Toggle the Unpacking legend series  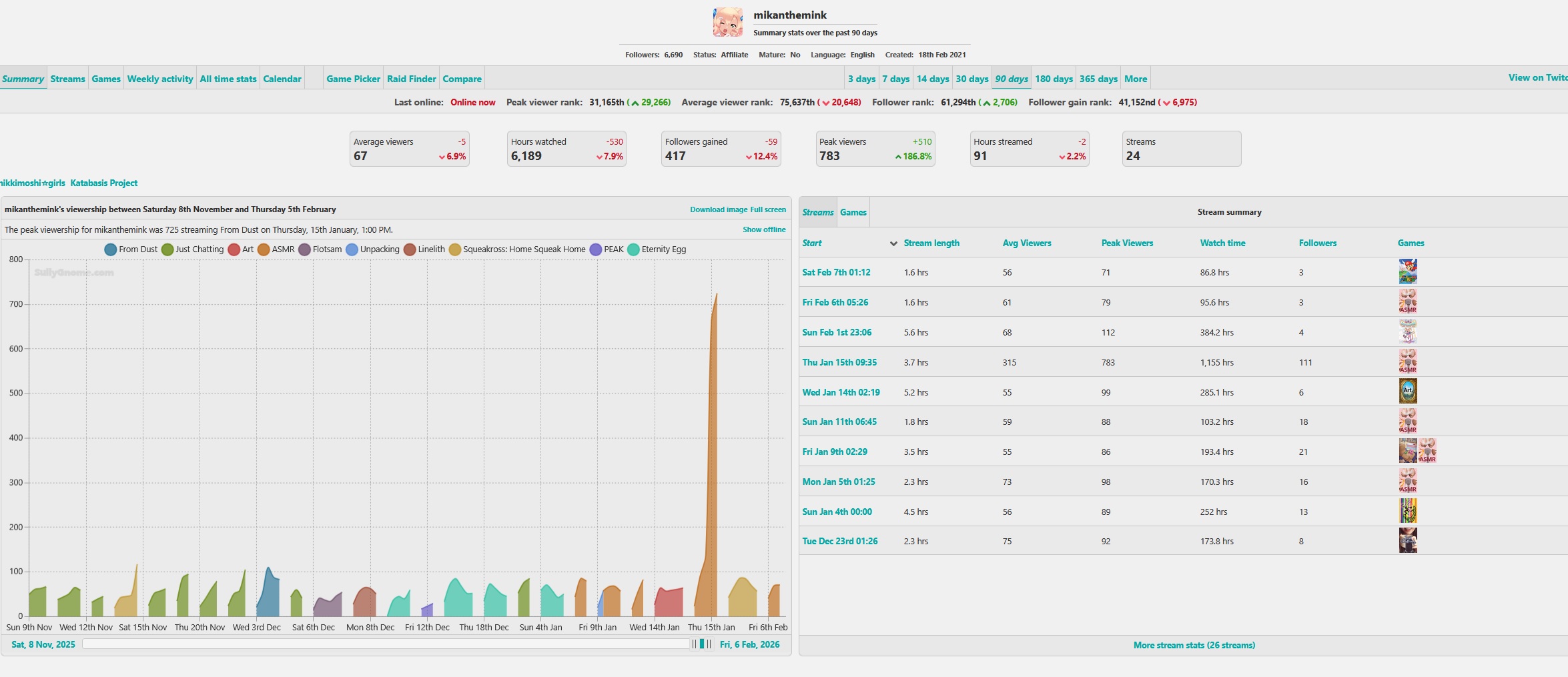tap(372, 249)
